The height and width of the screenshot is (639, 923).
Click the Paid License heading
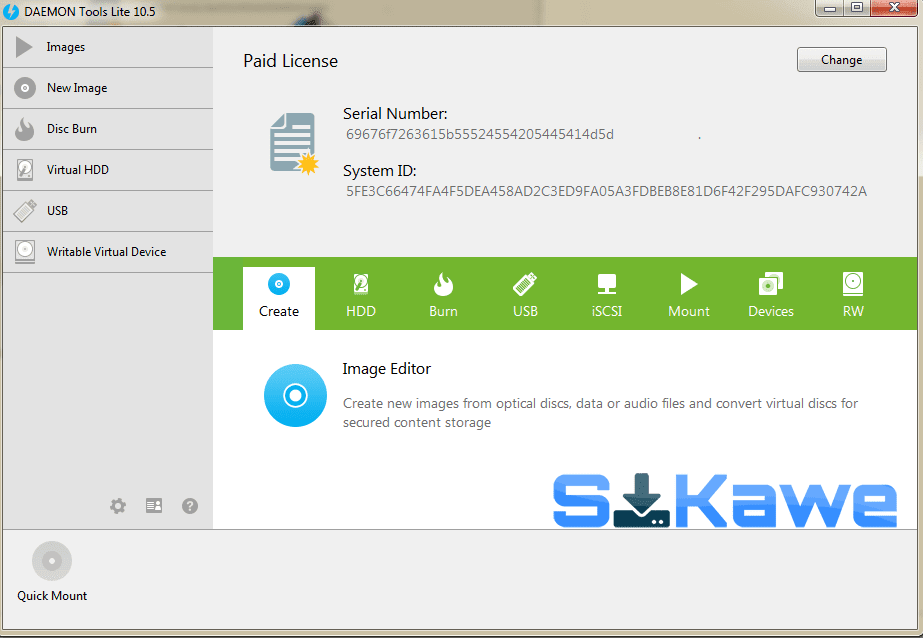click(x=291, y=61)
